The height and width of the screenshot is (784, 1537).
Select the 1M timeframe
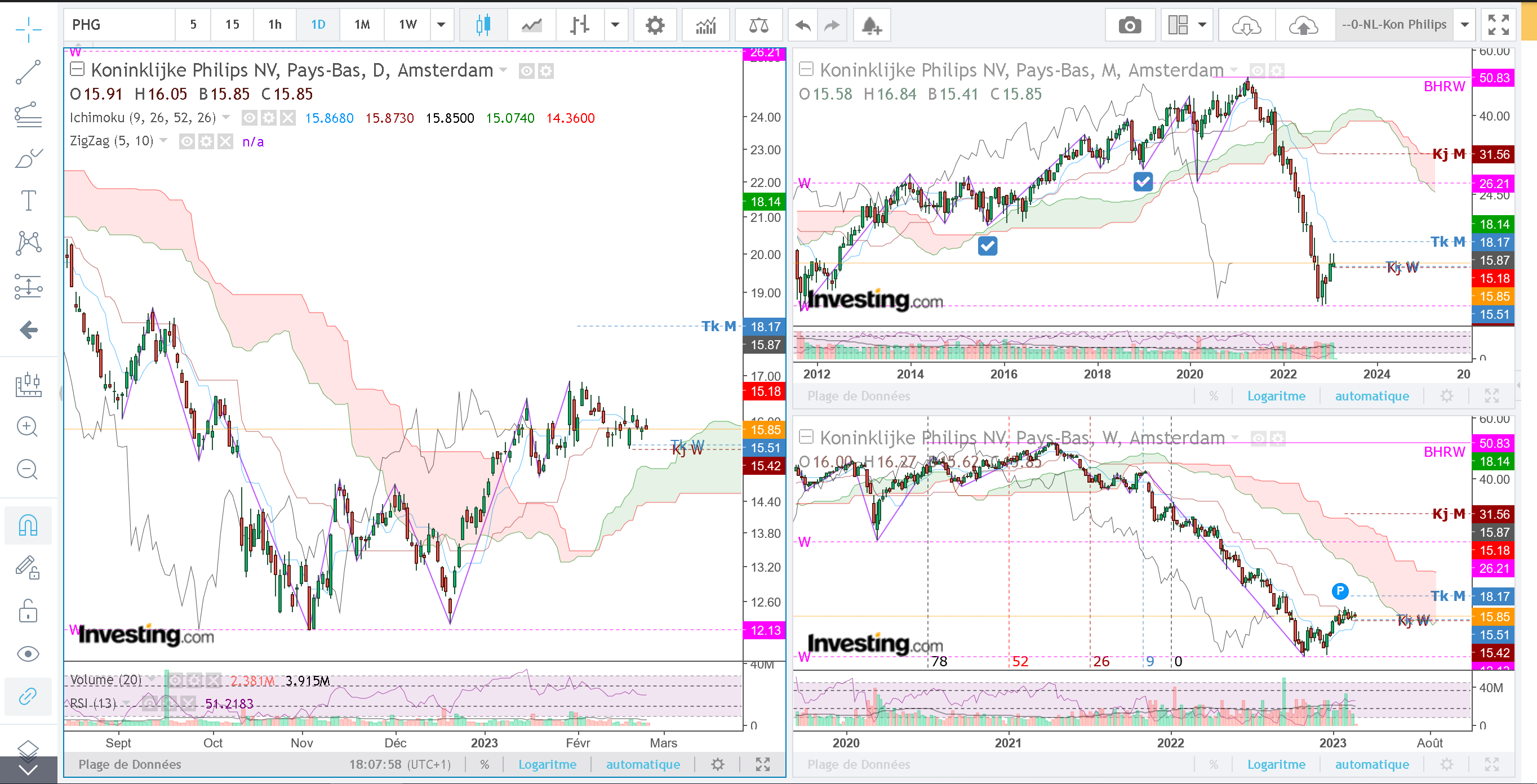pos(362,25)
